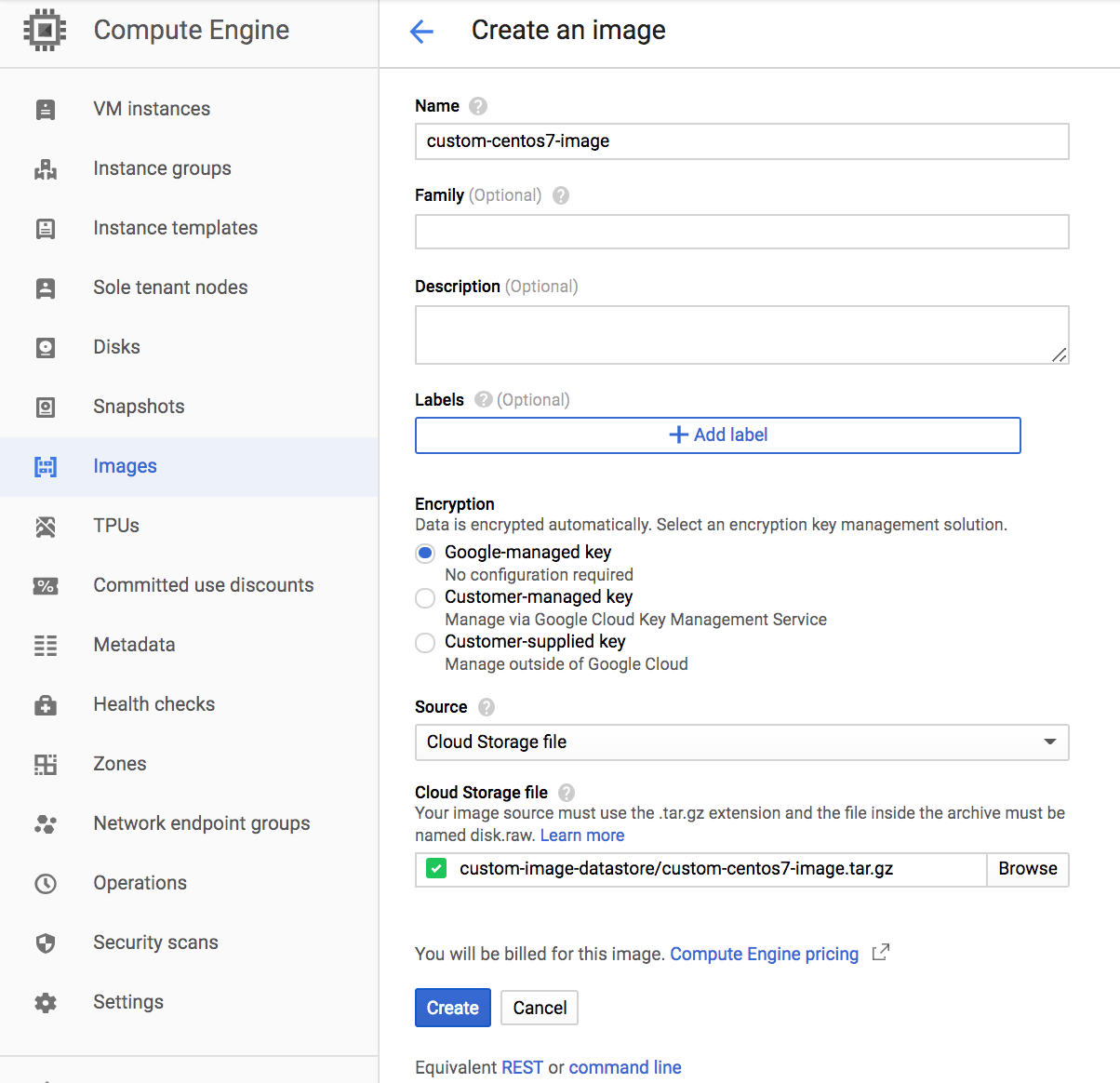Open Committed use discounts page
Screen dimensions: 1120x1083
(204, 585)
